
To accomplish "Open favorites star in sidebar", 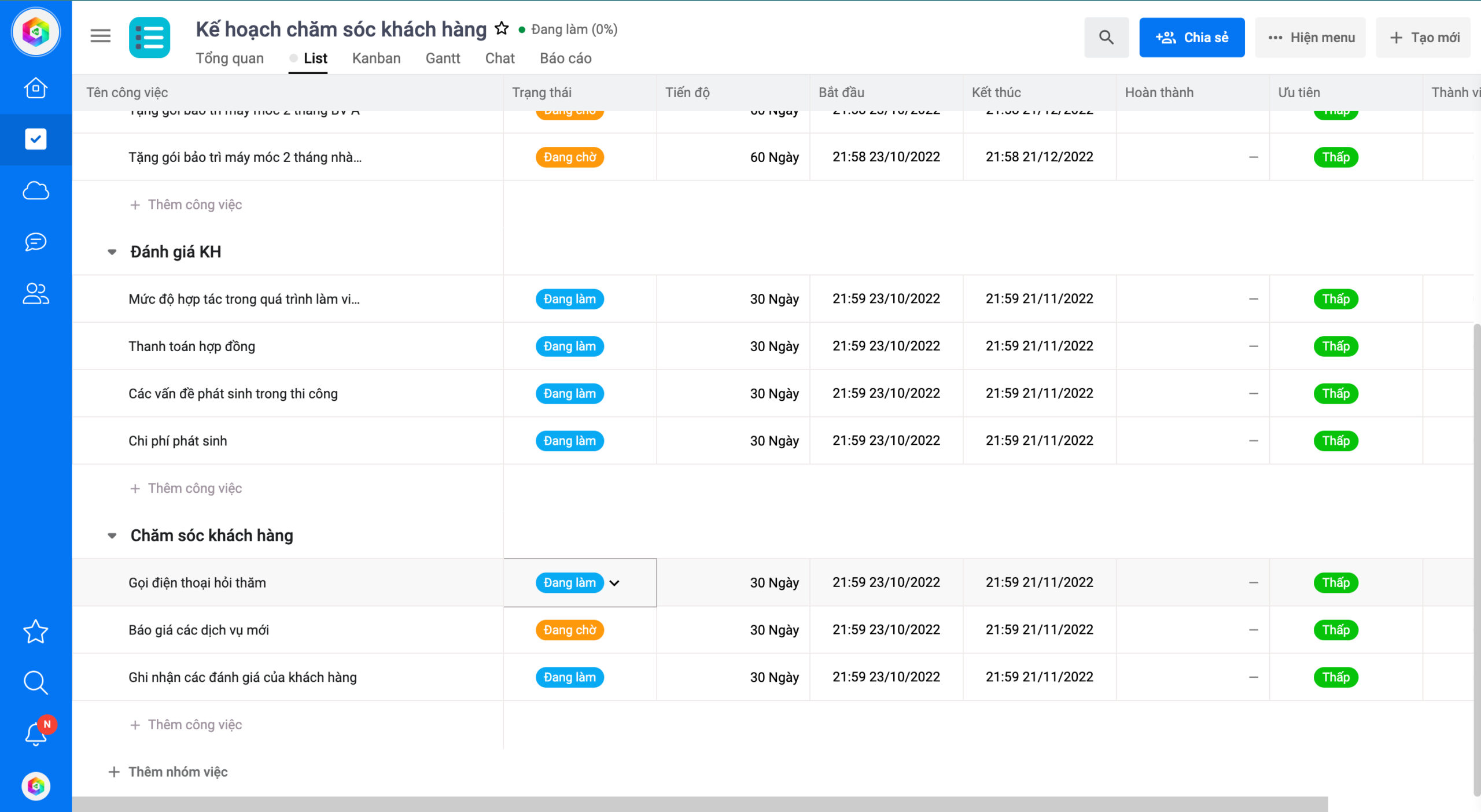I will (36, 632).
